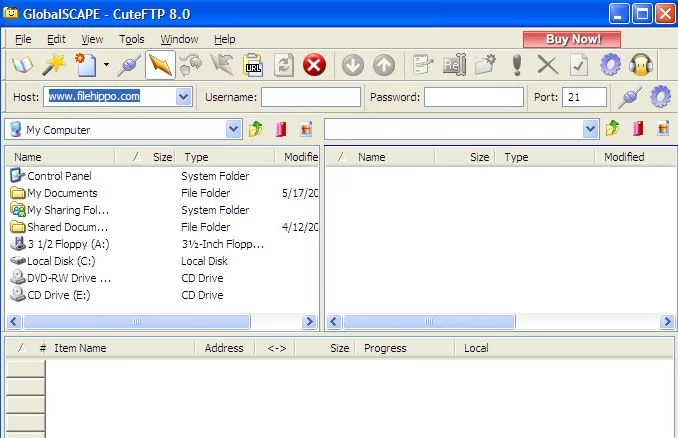
Task: Click the New Folder toolbar icon
Action: click(x=485, y=65)
